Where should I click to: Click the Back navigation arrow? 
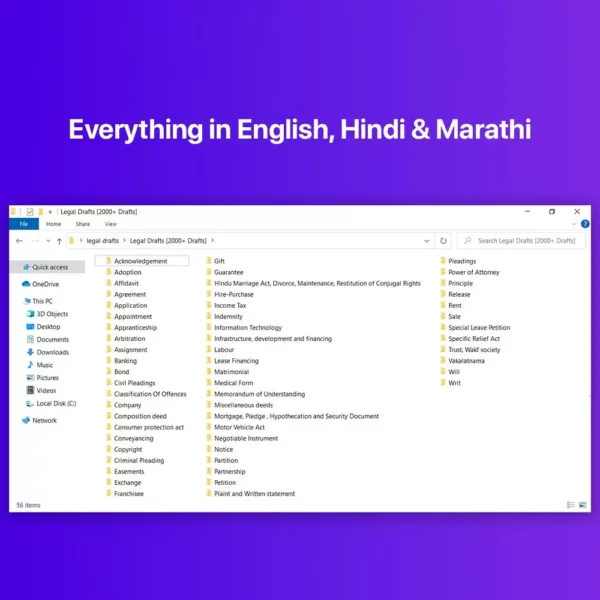click(20, 241)
